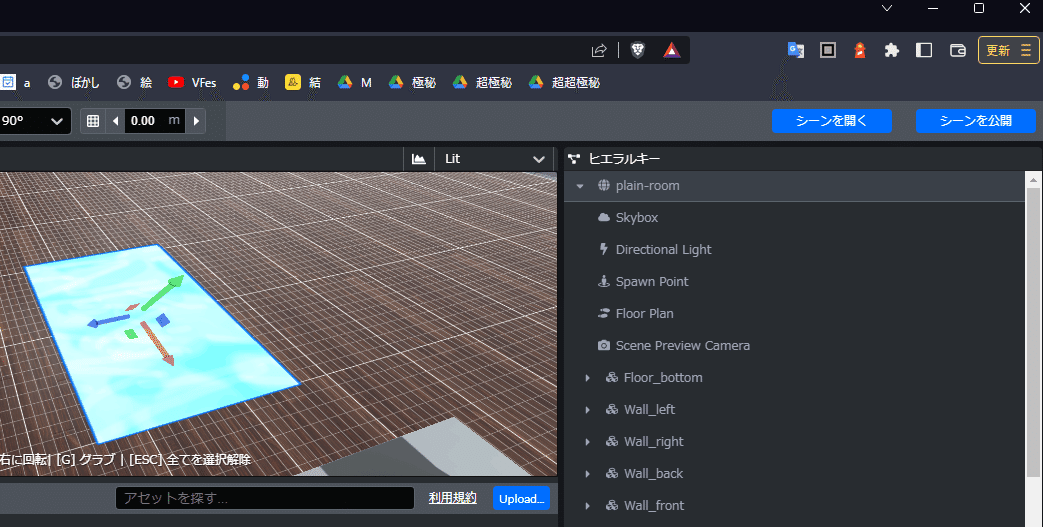Image resolution: width=1043 pixels, height=527 pixels.
Task: Click the シーンを開く button
Action: point(831,121)
